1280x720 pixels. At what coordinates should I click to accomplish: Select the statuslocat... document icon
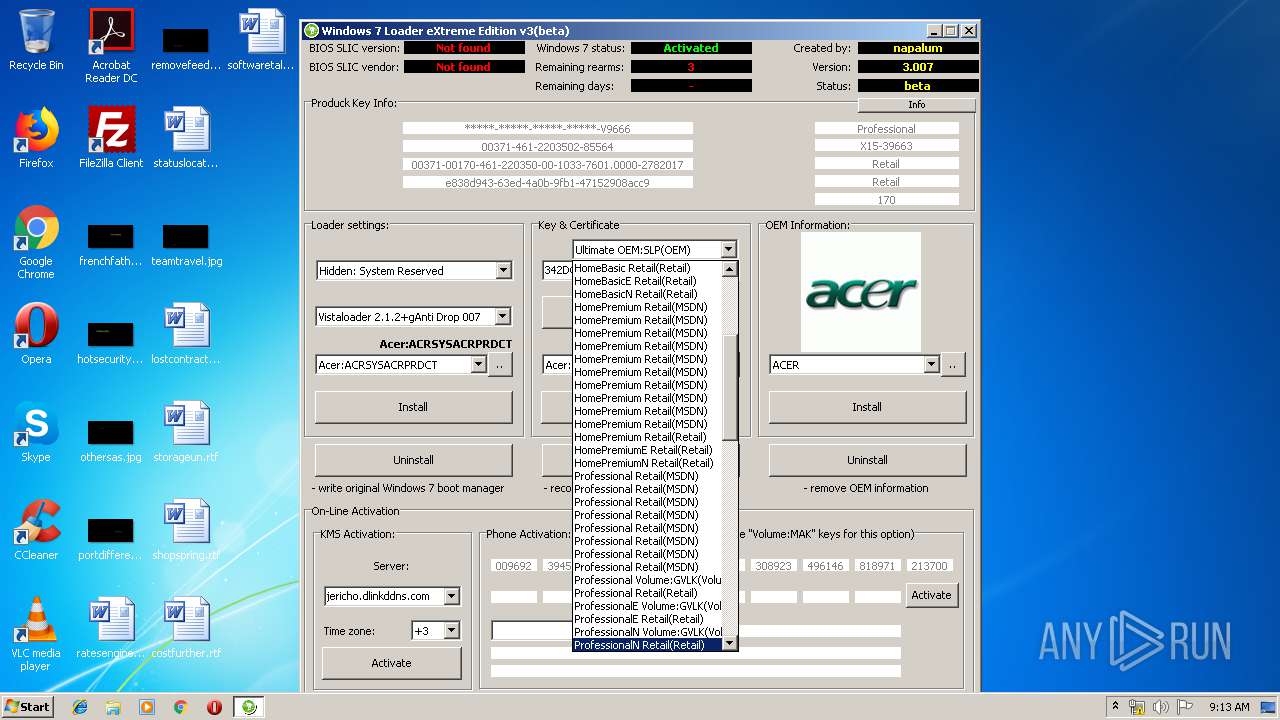[x=186, y=138]
